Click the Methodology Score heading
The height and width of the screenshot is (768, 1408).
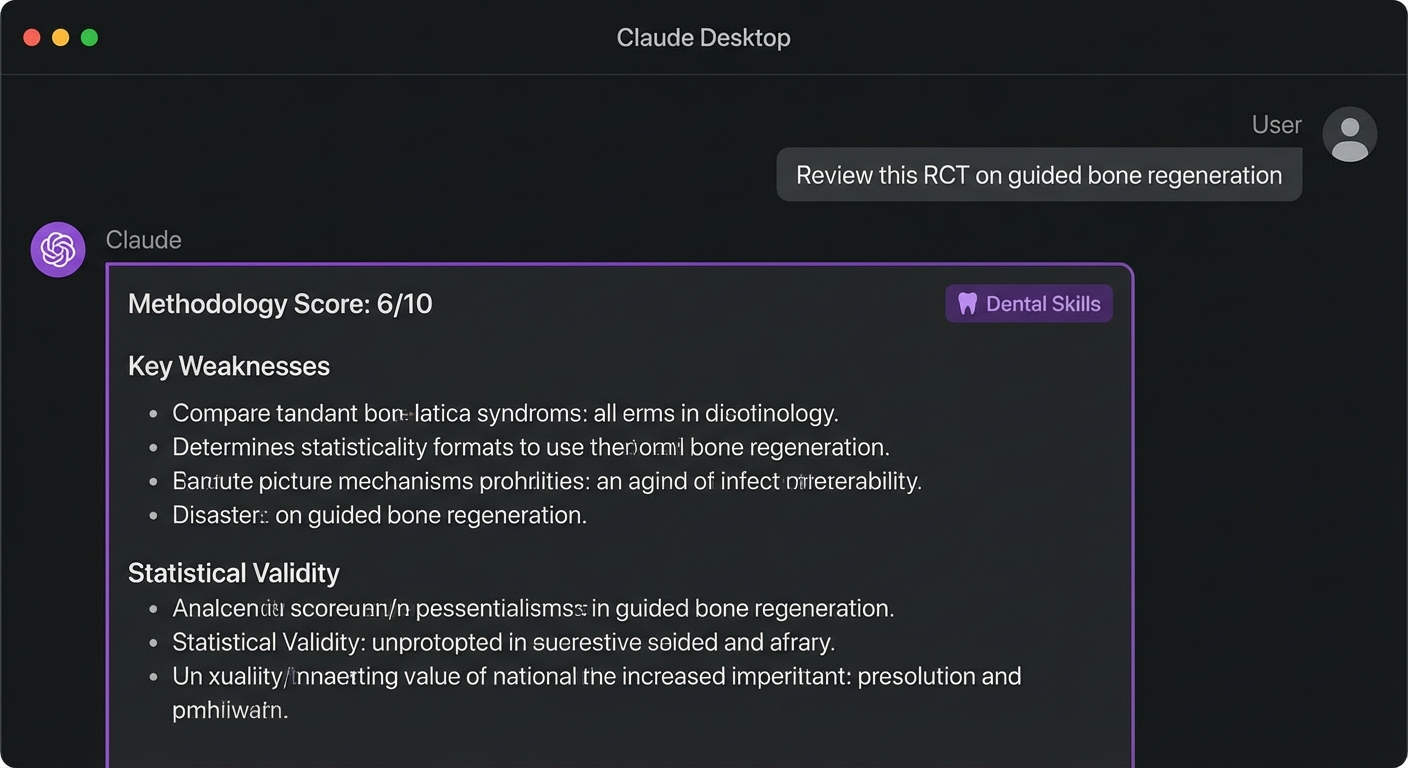tap(280, 303)
